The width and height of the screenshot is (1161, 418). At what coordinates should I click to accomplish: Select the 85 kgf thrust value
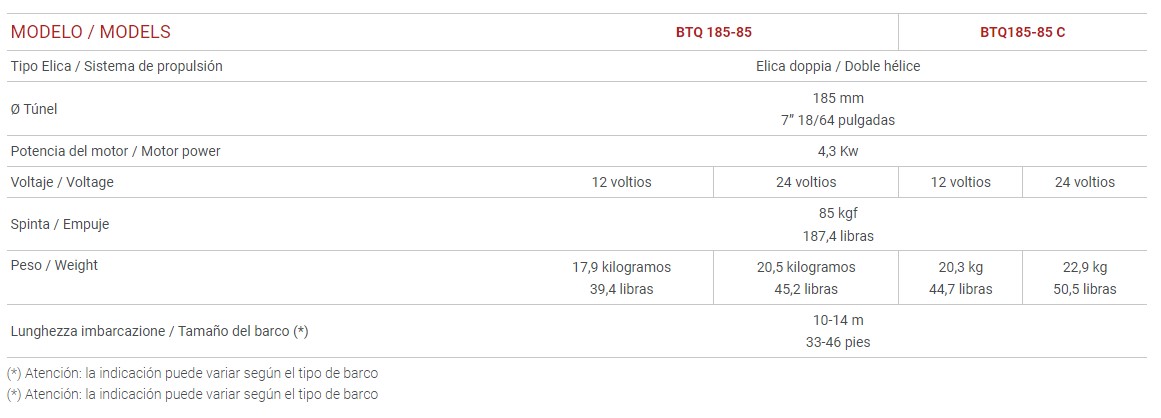tap(838, 213)
